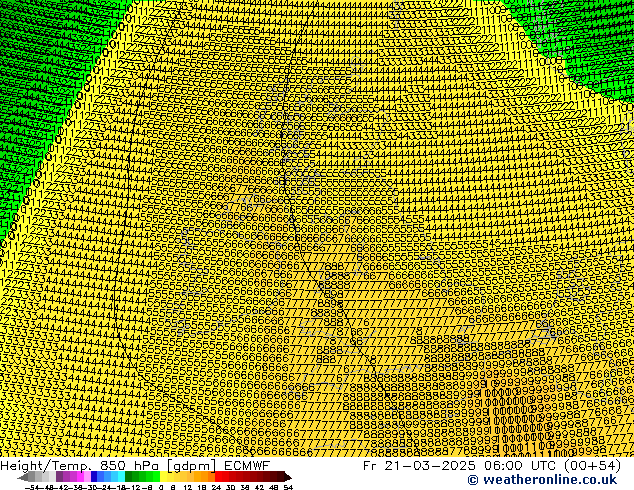Click the date text Fr 21-03-2025 06:00 UTC (00+54)
Viewport: 634px width, 490px height.
492,466
